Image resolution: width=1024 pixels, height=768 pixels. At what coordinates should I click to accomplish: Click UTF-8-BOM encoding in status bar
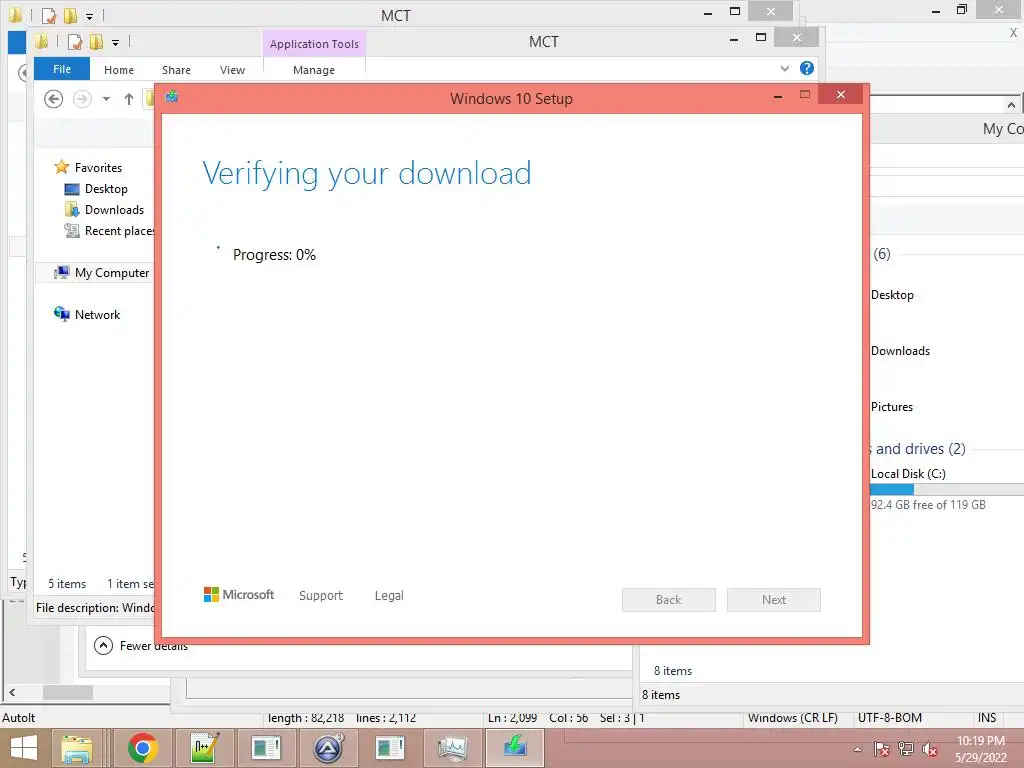click(x=889, y=718)
